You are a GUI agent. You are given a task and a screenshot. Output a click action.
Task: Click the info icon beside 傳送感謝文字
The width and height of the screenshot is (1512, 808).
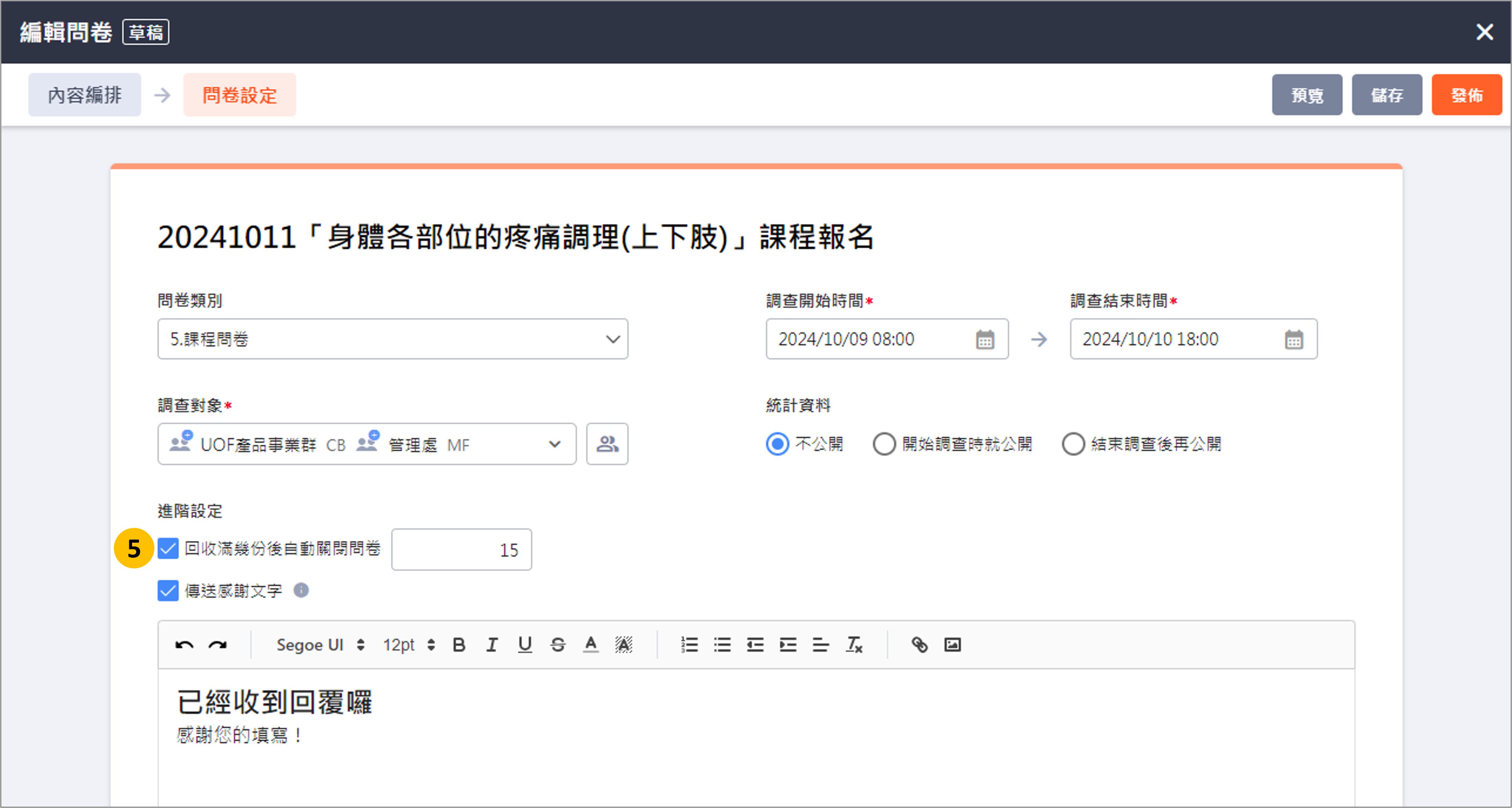[x=301, y=590]
